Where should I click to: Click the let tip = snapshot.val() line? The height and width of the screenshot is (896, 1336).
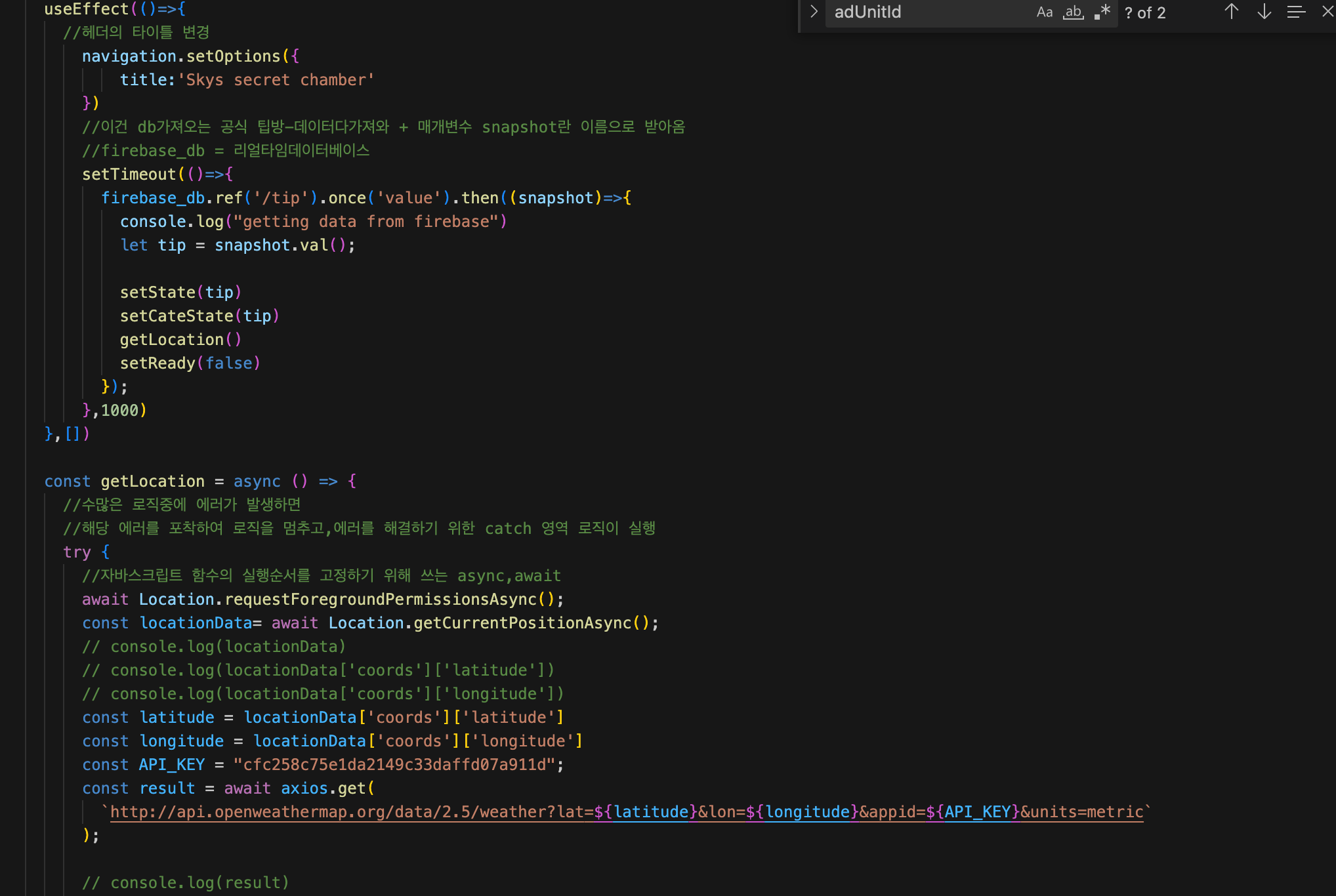[238, 245]
